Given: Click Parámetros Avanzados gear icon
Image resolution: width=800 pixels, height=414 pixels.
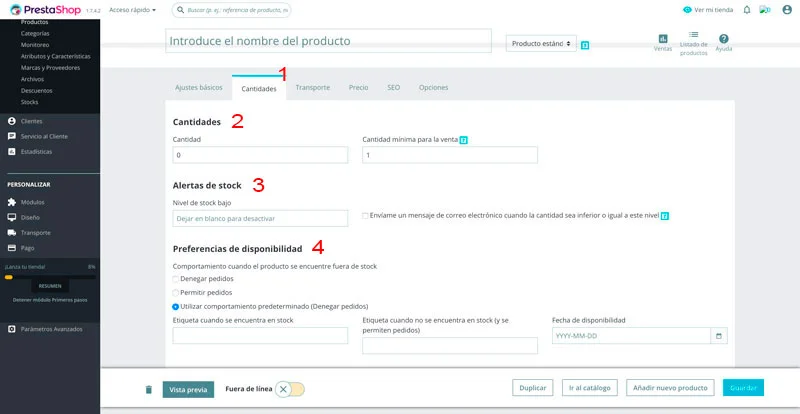Looking at the screenshot, I should pyautogui.click(x=12, y=329).
